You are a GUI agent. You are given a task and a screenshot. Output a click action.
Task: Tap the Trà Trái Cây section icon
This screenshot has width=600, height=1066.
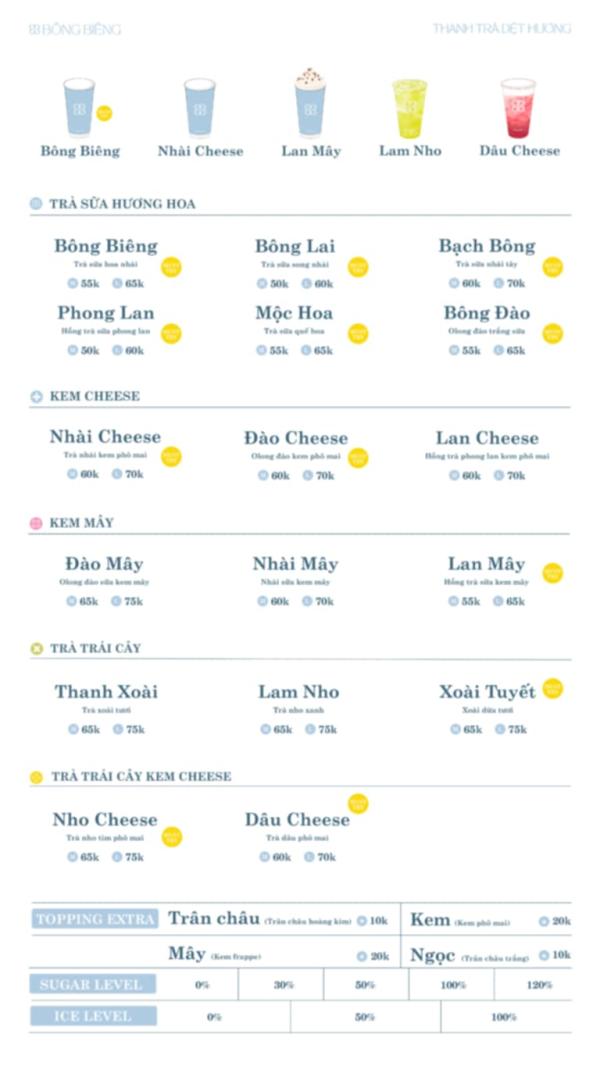(x=37, y=649)
